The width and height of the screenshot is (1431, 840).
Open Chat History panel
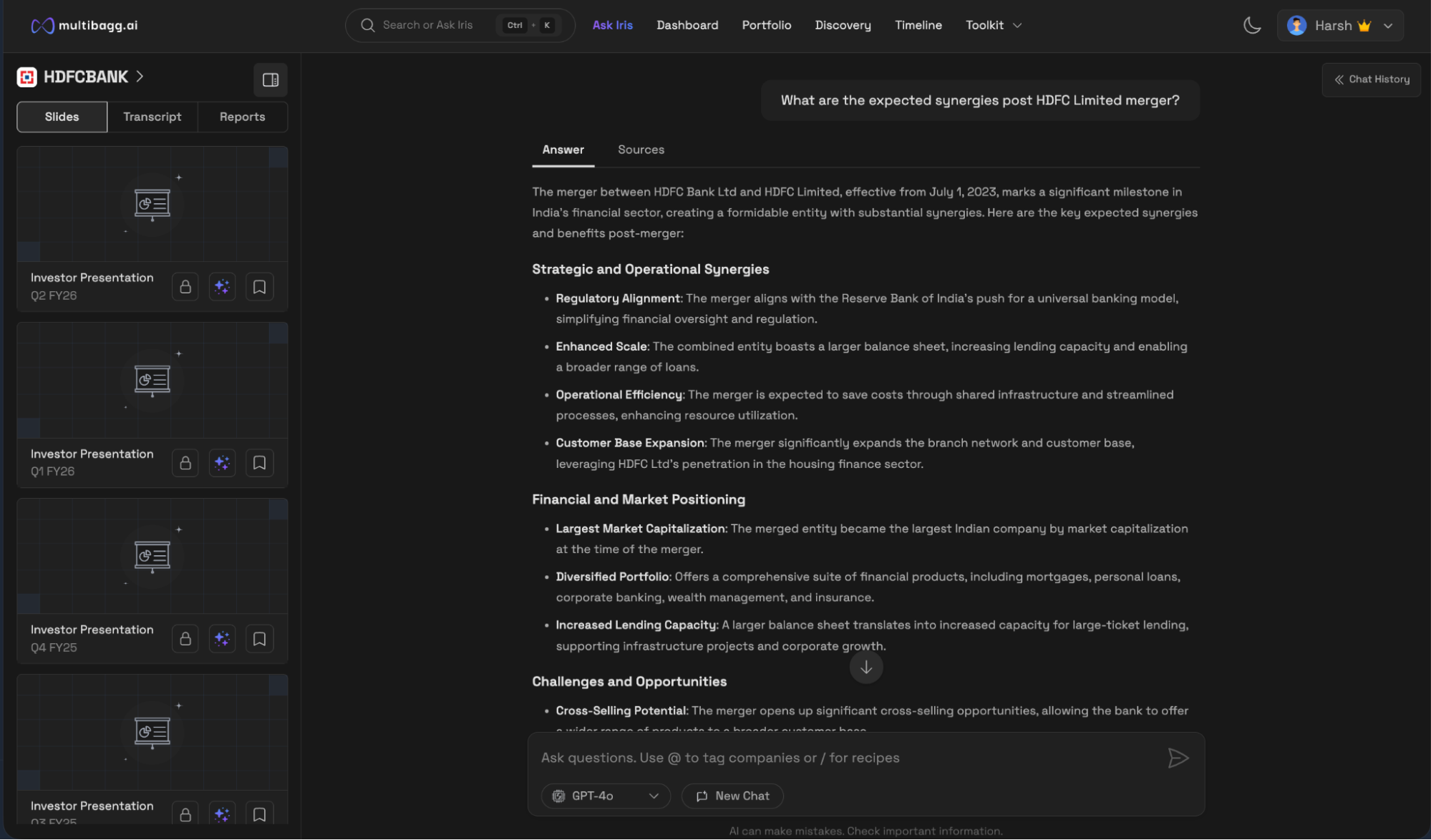click(1371, 79)
